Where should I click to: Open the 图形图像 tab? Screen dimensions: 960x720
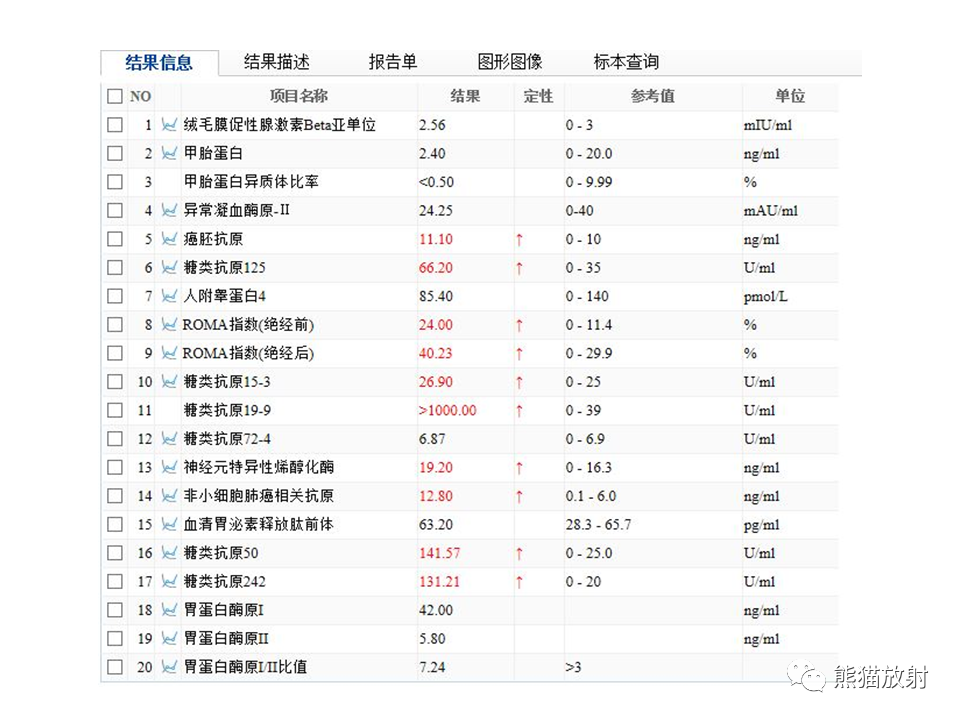(510, 62)
